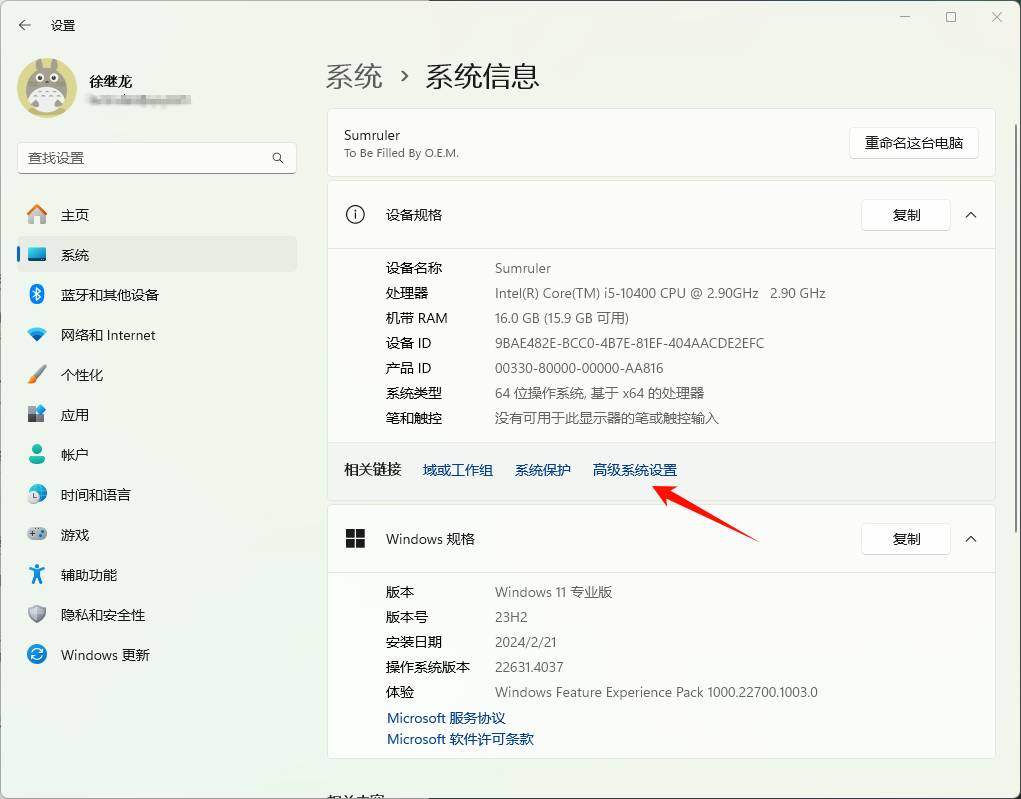Copy device specs with 复制
Image resolution: width=1021 pixels, height=799 pixels.
click(906, 215)
